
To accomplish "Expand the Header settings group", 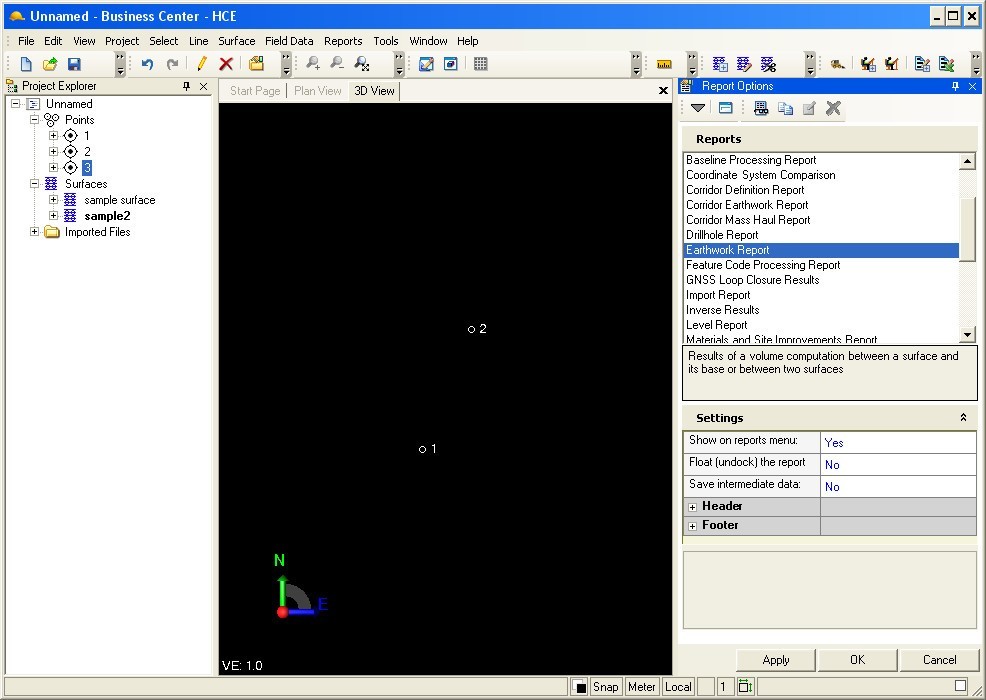I will click(692, 507).
